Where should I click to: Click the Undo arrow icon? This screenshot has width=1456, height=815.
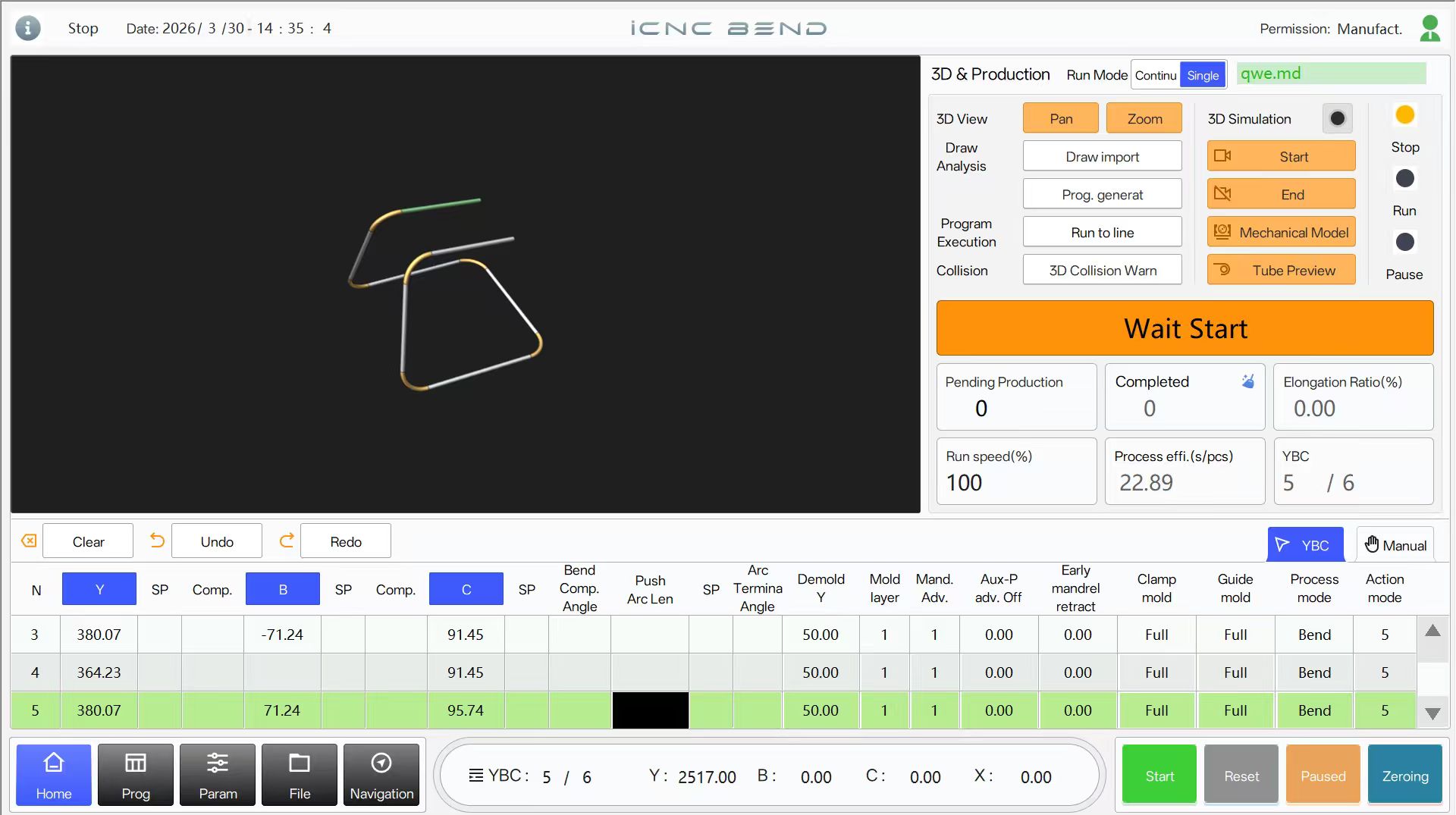point(157,541)
